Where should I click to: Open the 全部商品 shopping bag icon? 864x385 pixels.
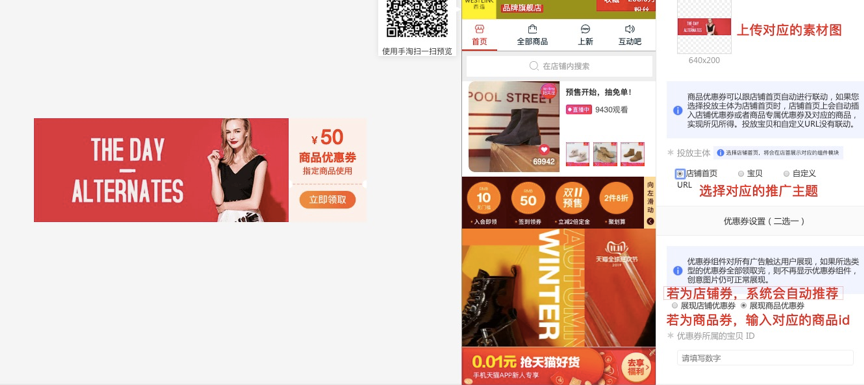(x=532, y=29)
